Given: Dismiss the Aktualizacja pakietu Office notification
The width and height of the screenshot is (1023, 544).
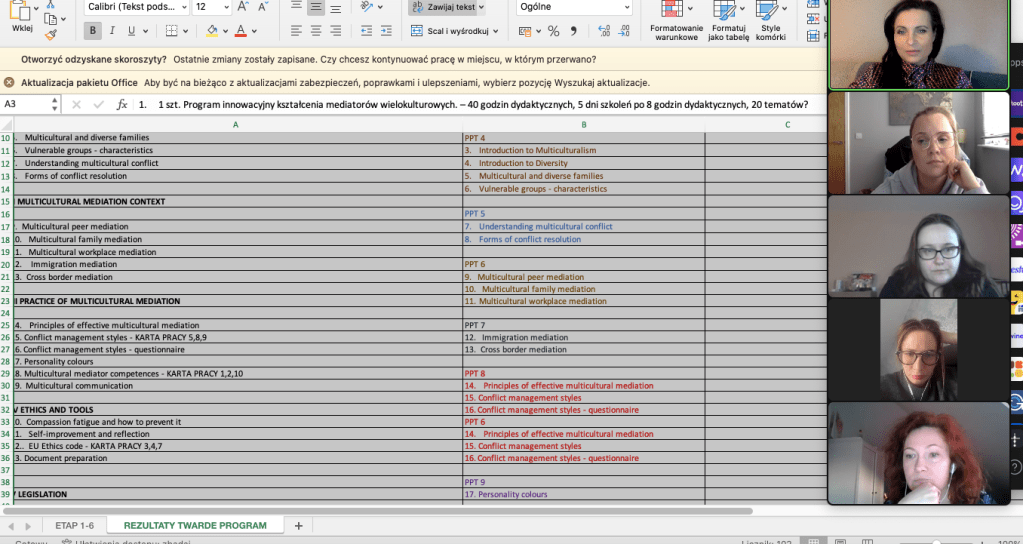Looking at the screenshot, I should 9,82.
